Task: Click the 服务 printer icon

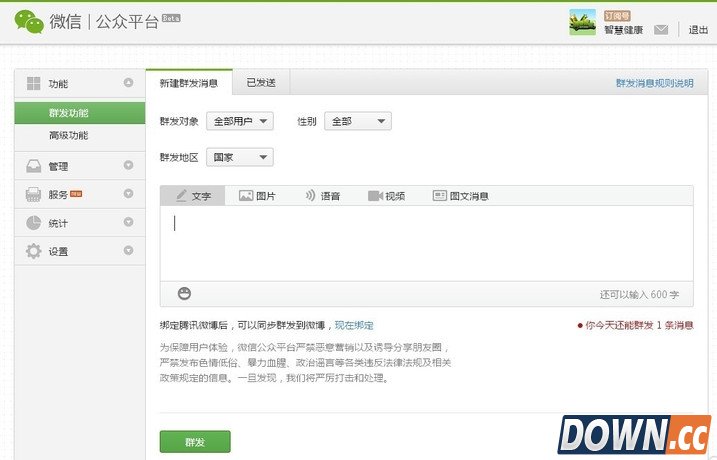Action: [33, 195]
